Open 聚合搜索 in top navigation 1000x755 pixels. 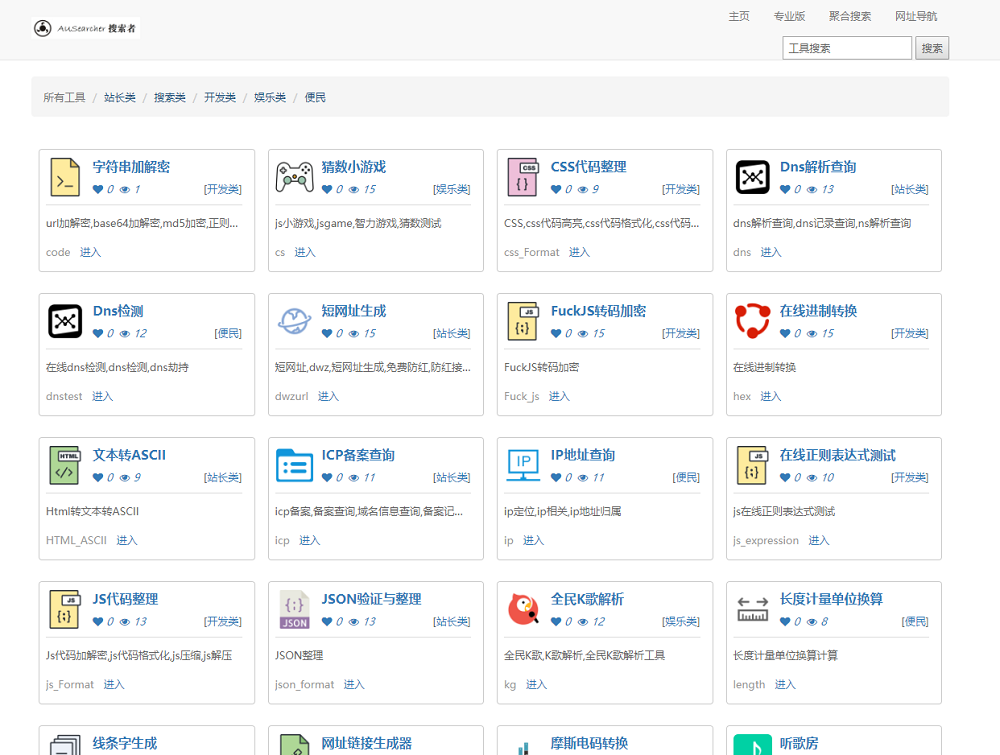(850, 16)
